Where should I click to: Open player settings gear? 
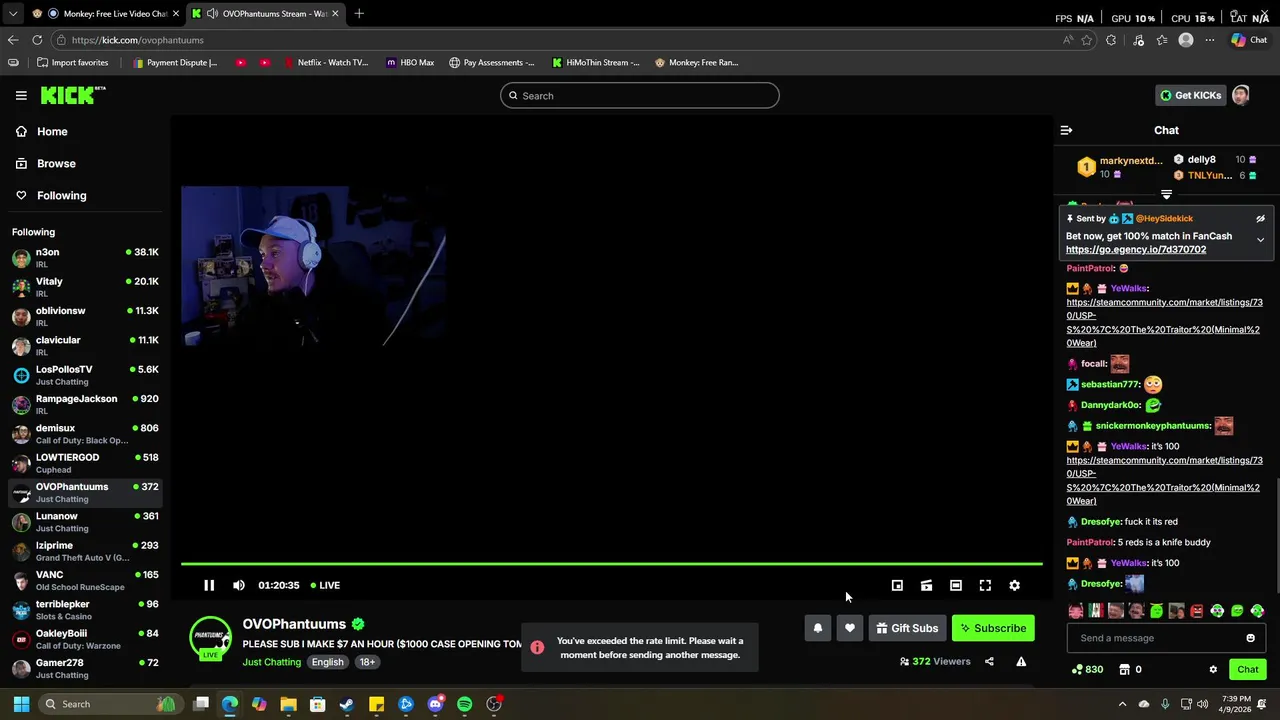tap(1015, 585)
